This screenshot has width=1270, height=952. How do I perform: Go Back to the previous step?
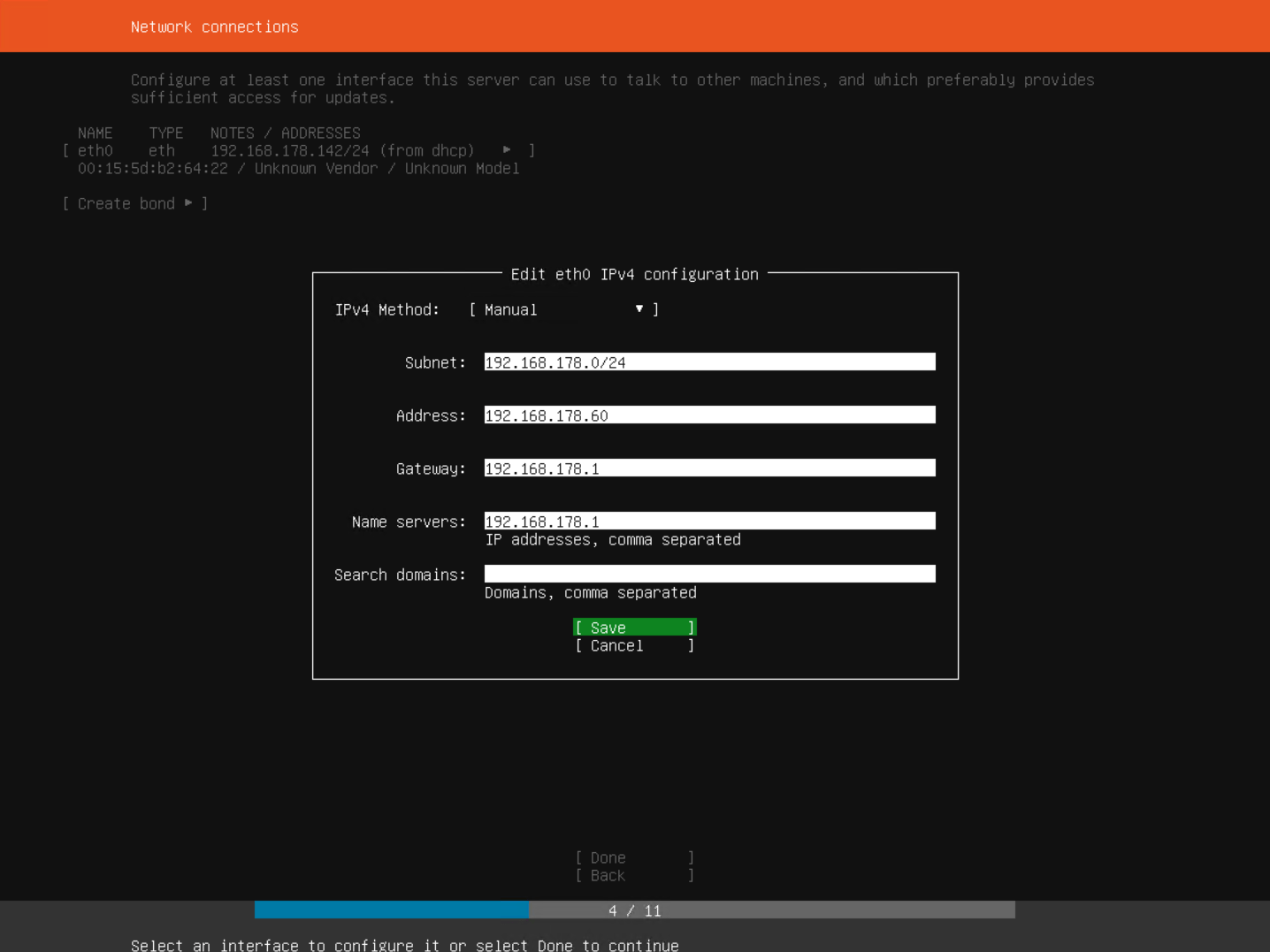pyautogui.click(x=633, y=875)
